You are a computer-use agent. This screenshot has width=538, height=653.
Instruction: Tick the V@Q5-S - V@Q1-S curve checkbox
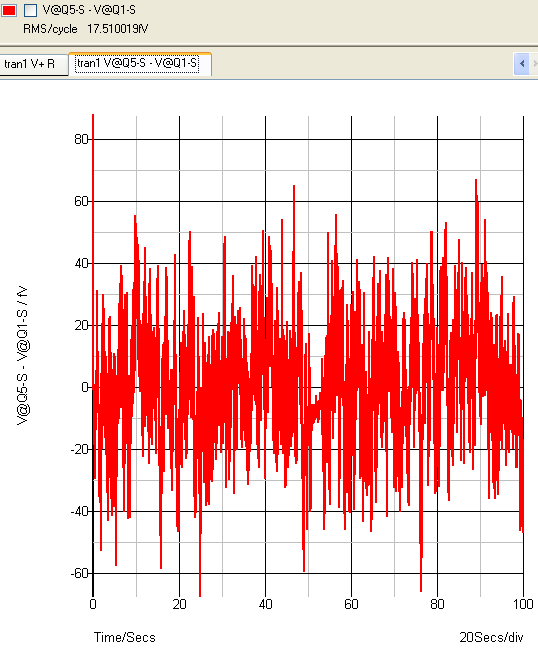pos(30,10)
